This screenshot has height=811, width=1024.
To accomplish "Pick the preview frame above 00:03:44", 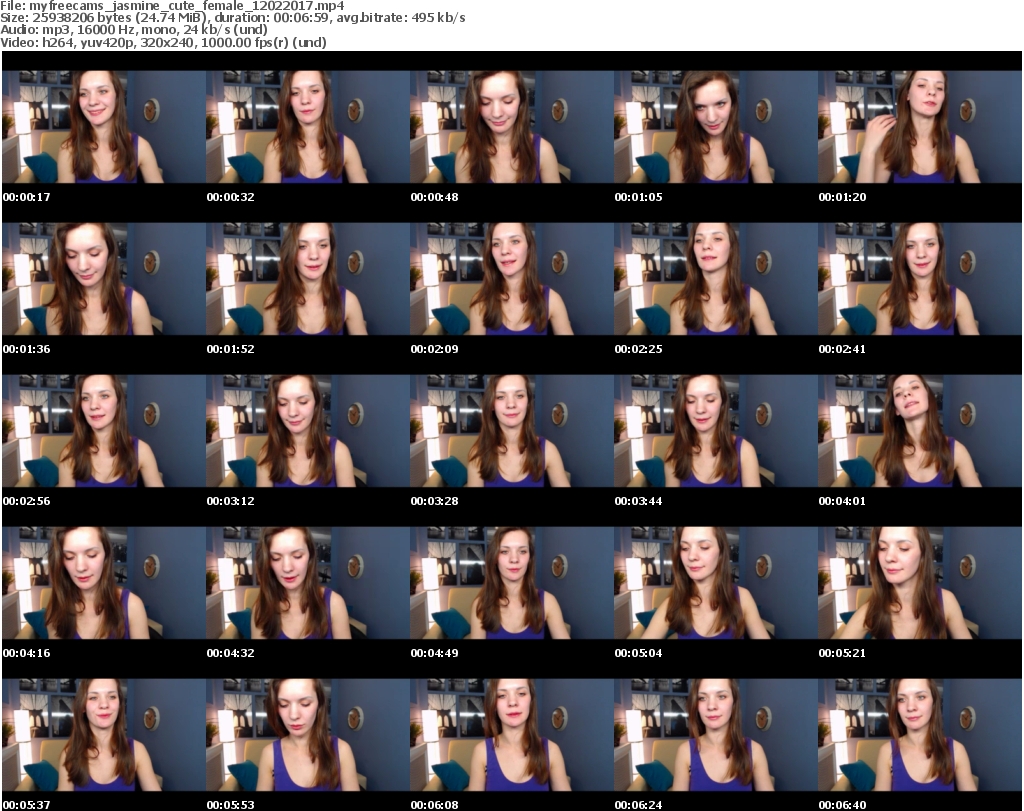I will [715, 431].
